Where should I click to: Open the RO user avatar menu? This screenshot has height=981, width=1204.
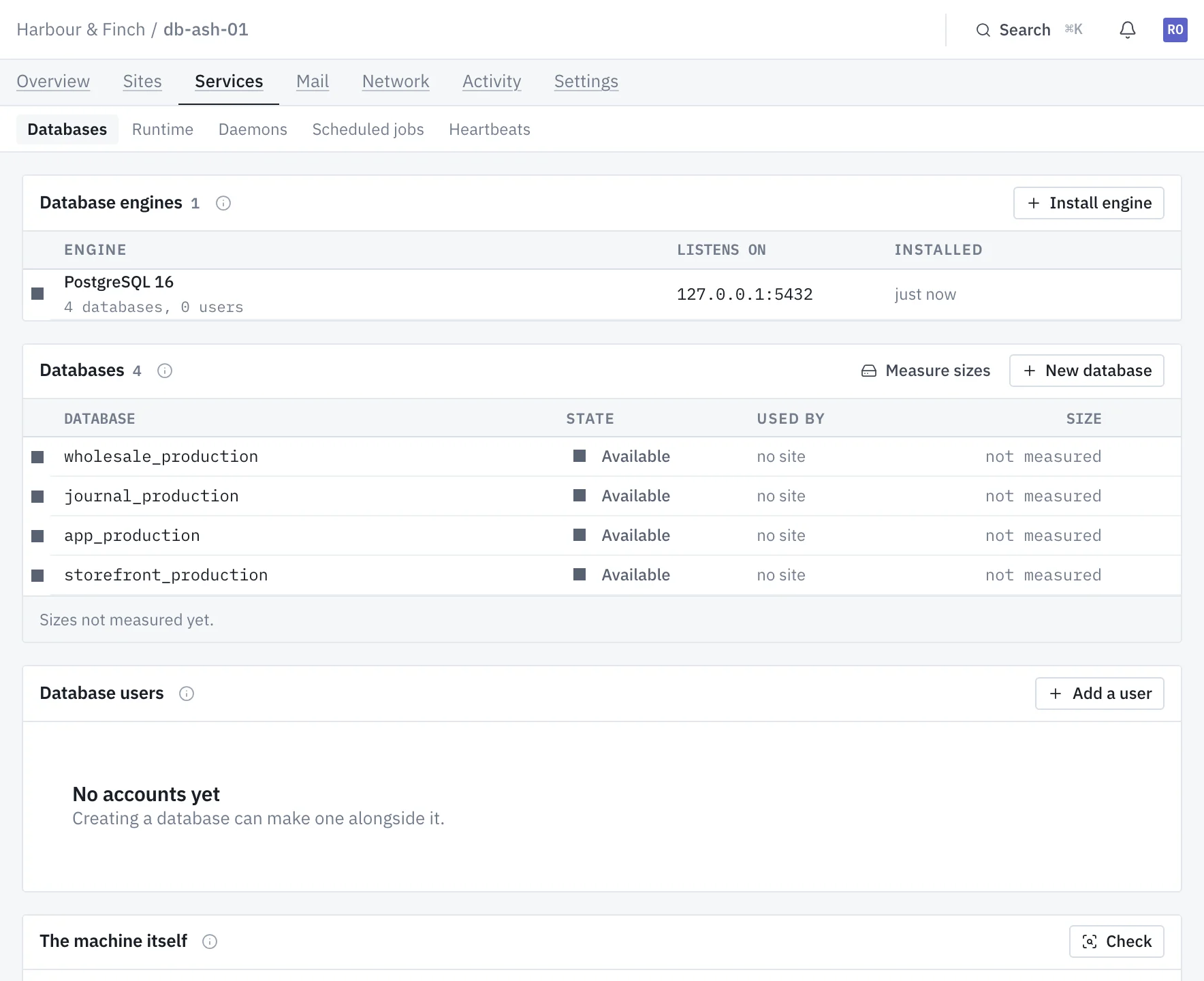pos(1175,30)
